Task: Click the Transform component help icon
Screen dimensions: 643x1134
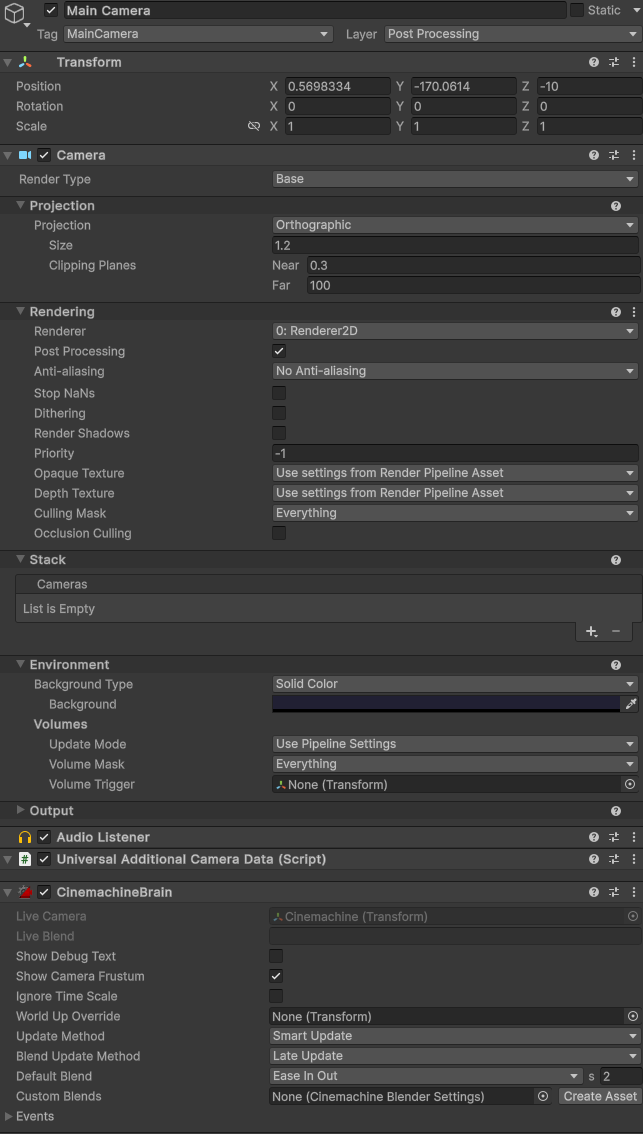Action: coord(594,62)
